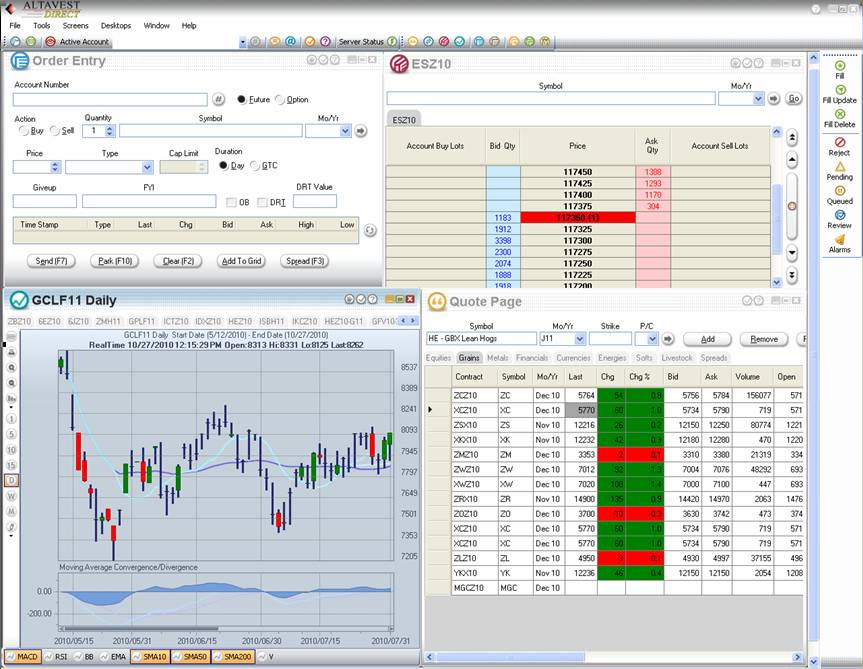The height and width of the screenshot is (669, 863).
Task: Click the Park (F10) button
Action: 114,261
